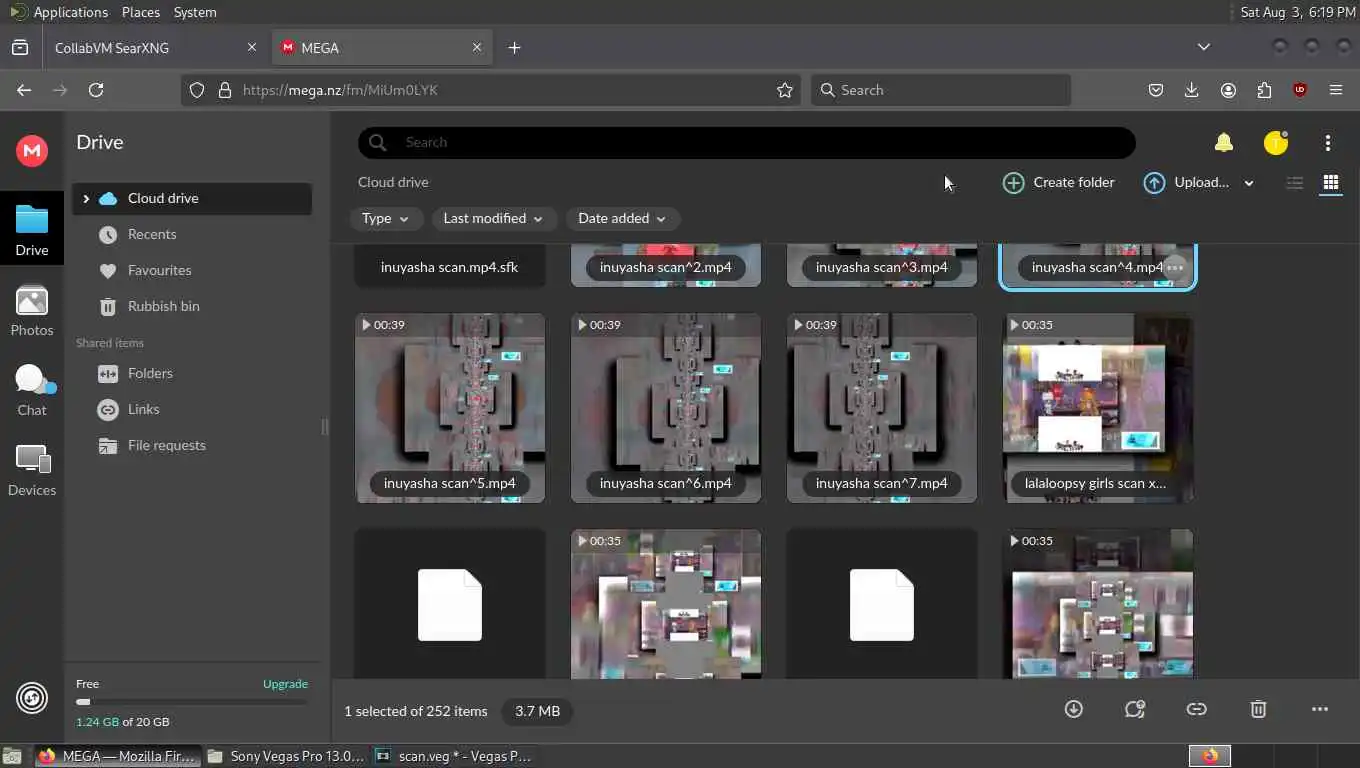Screen dimensions: 1360x768
Task: Open the yellow account avatar
Action: point(1275,143)
